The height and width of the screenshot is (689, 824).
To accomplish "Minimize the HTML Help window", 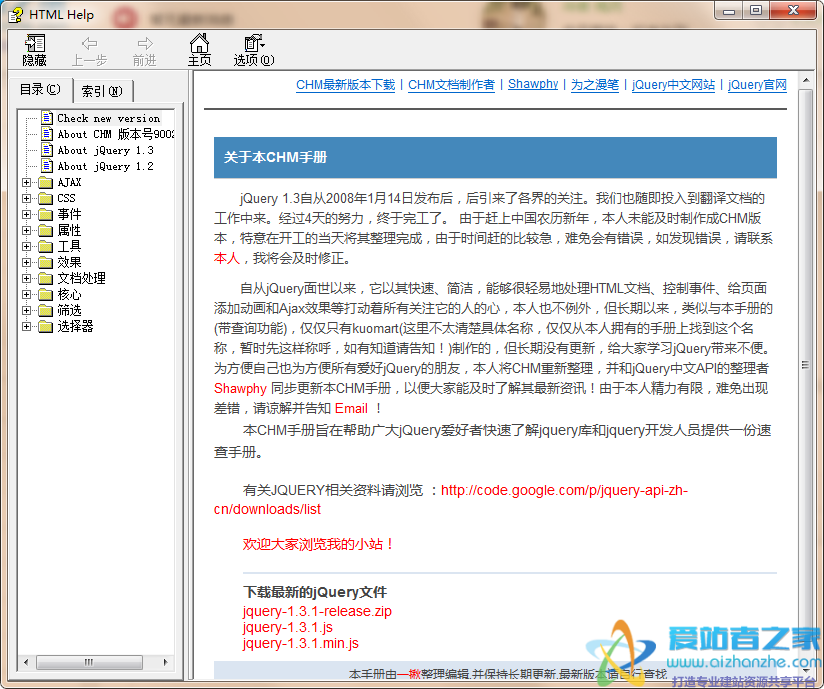I will 728,11.
